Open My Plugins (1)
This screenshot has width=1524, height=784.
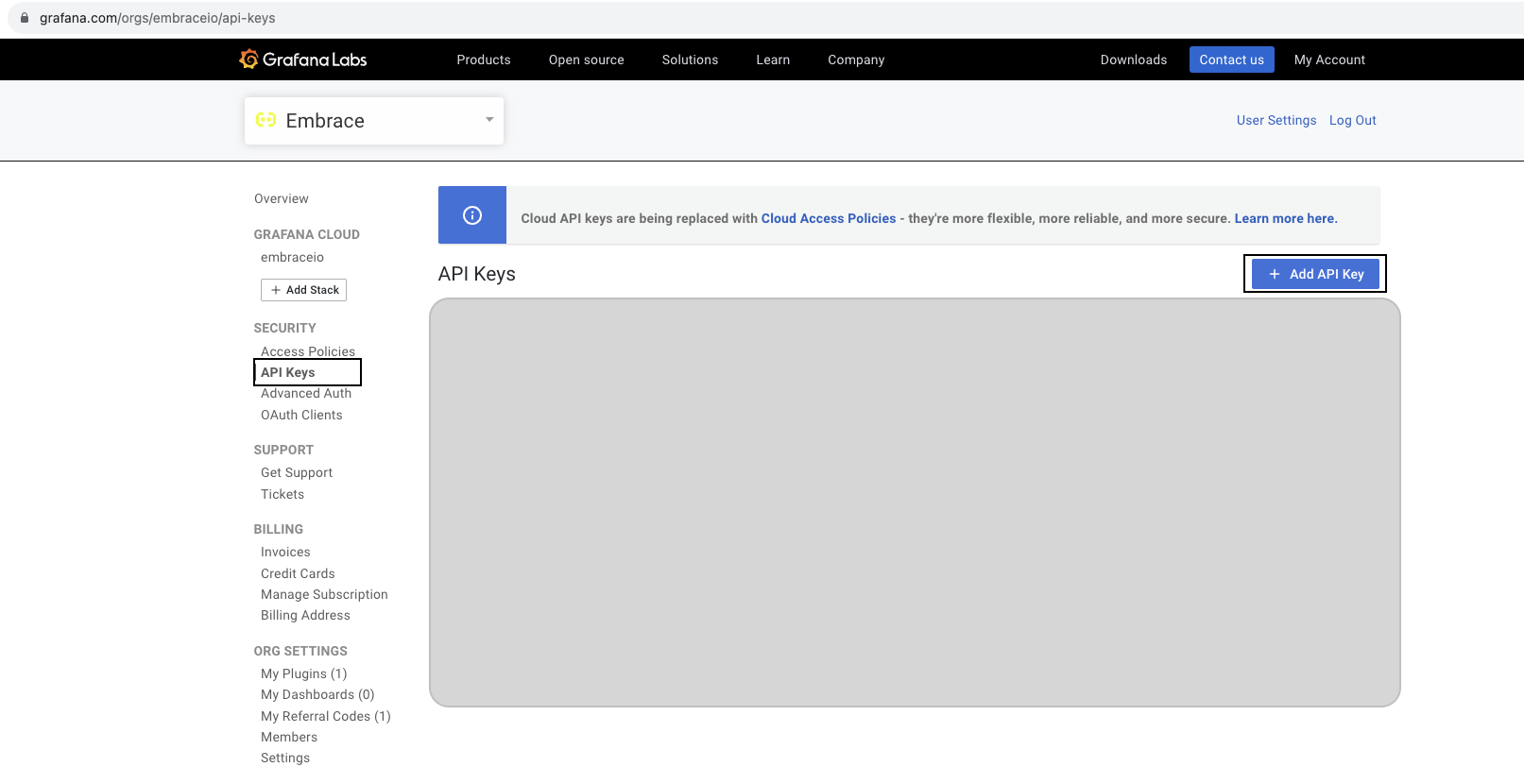[304, 673]
